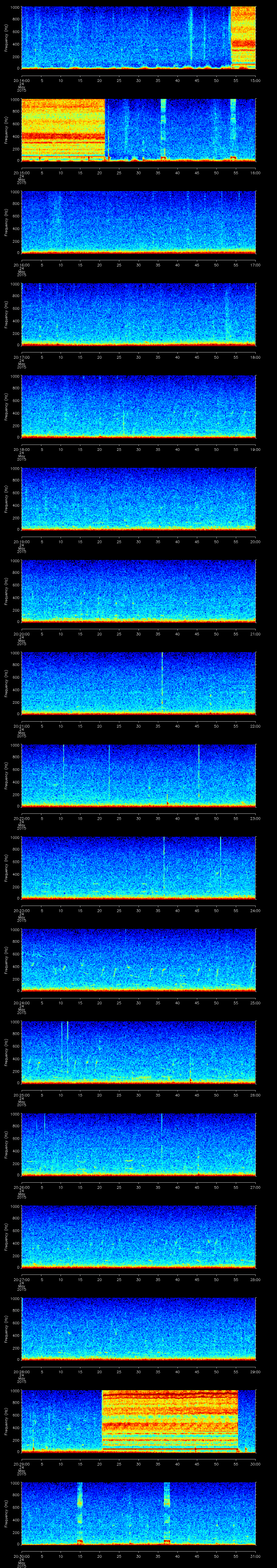Screen dimensions: 277x1568
Task: Select the spectrogram panel starting at 20:22:00
Action: pos(138,775)
